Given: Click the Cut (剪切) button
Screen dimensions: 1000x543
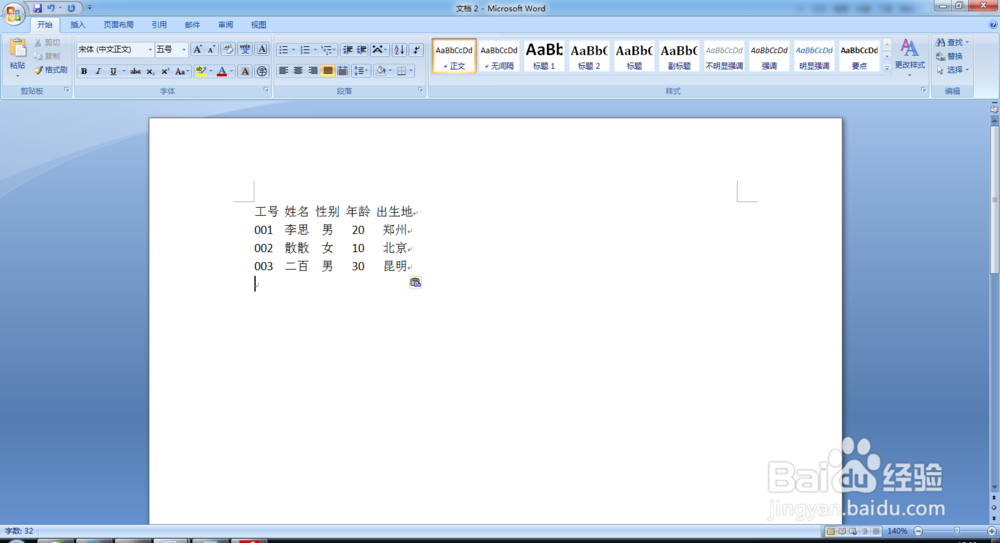Looking at the screenshot, I should 48,42.
